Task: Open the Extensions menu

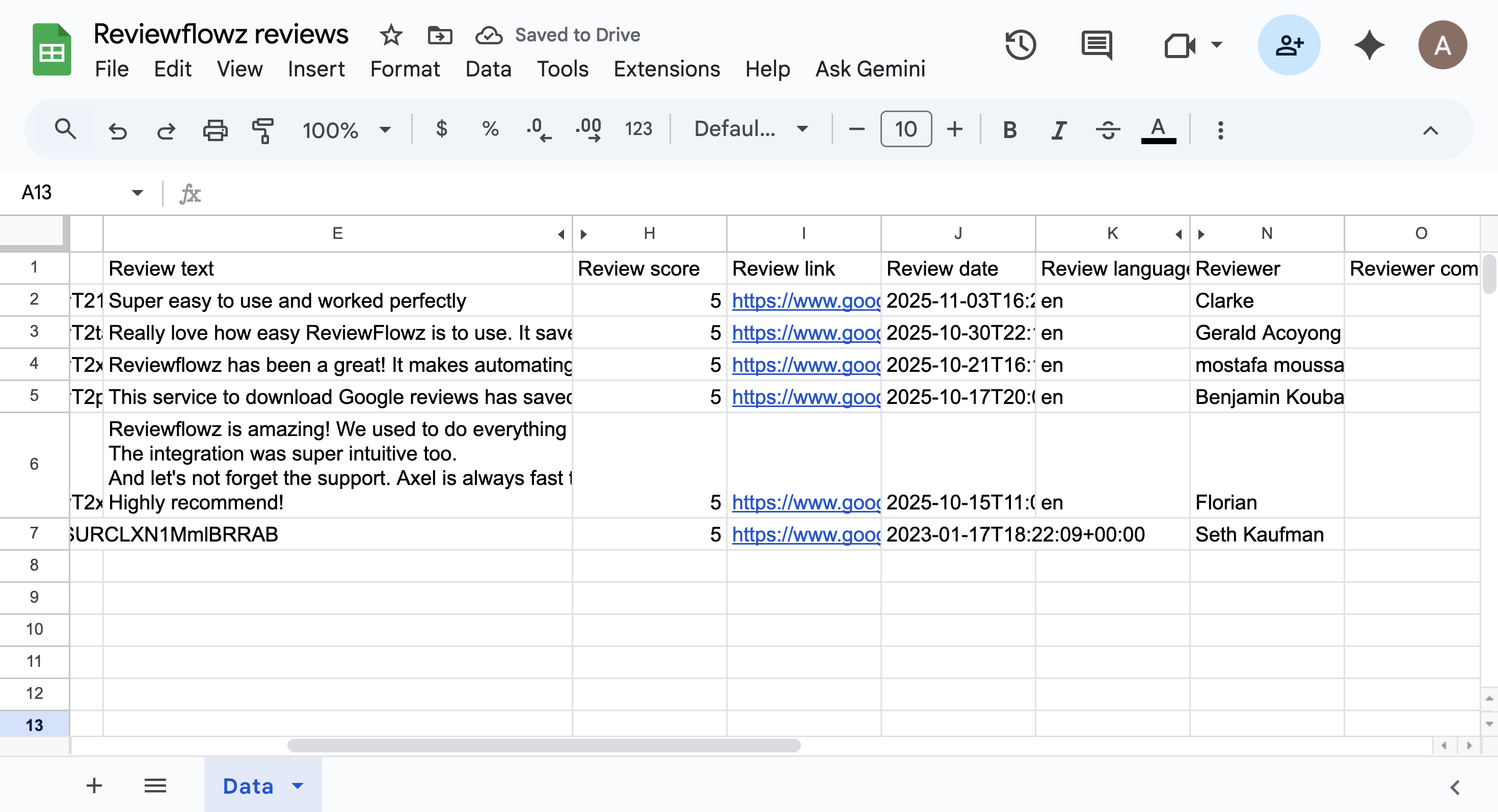Action: 666,69
